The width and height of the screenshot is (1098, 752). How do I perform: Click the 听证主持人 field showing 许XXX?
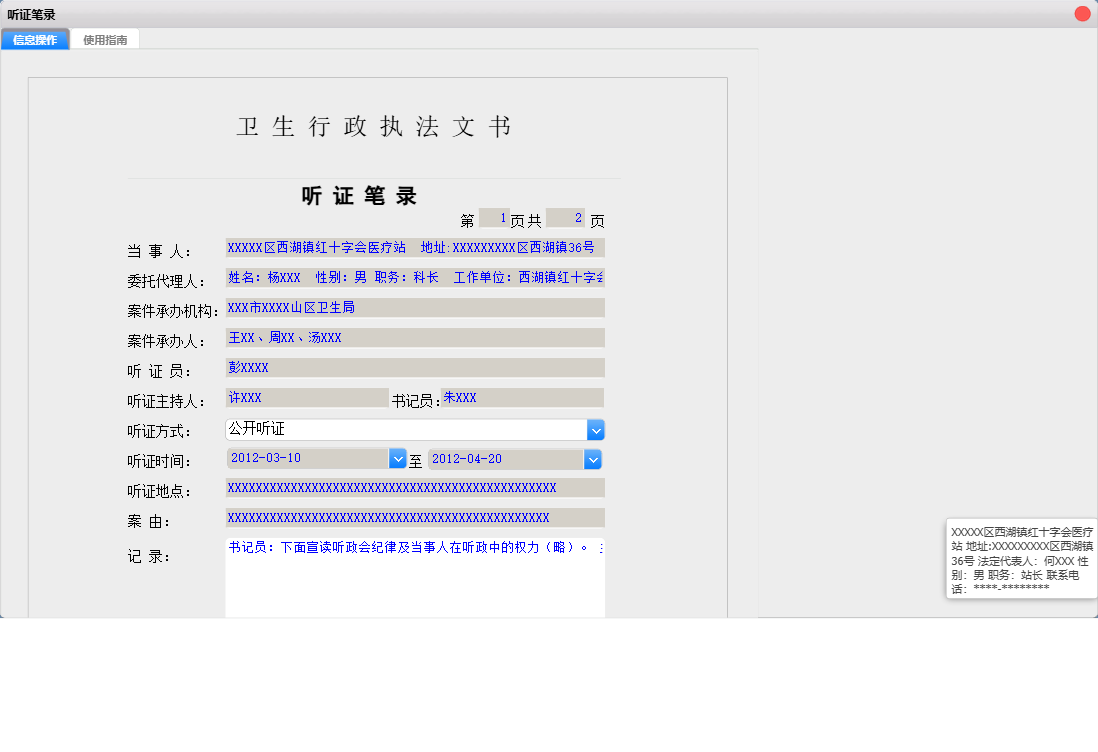click(x=305, y=397)
